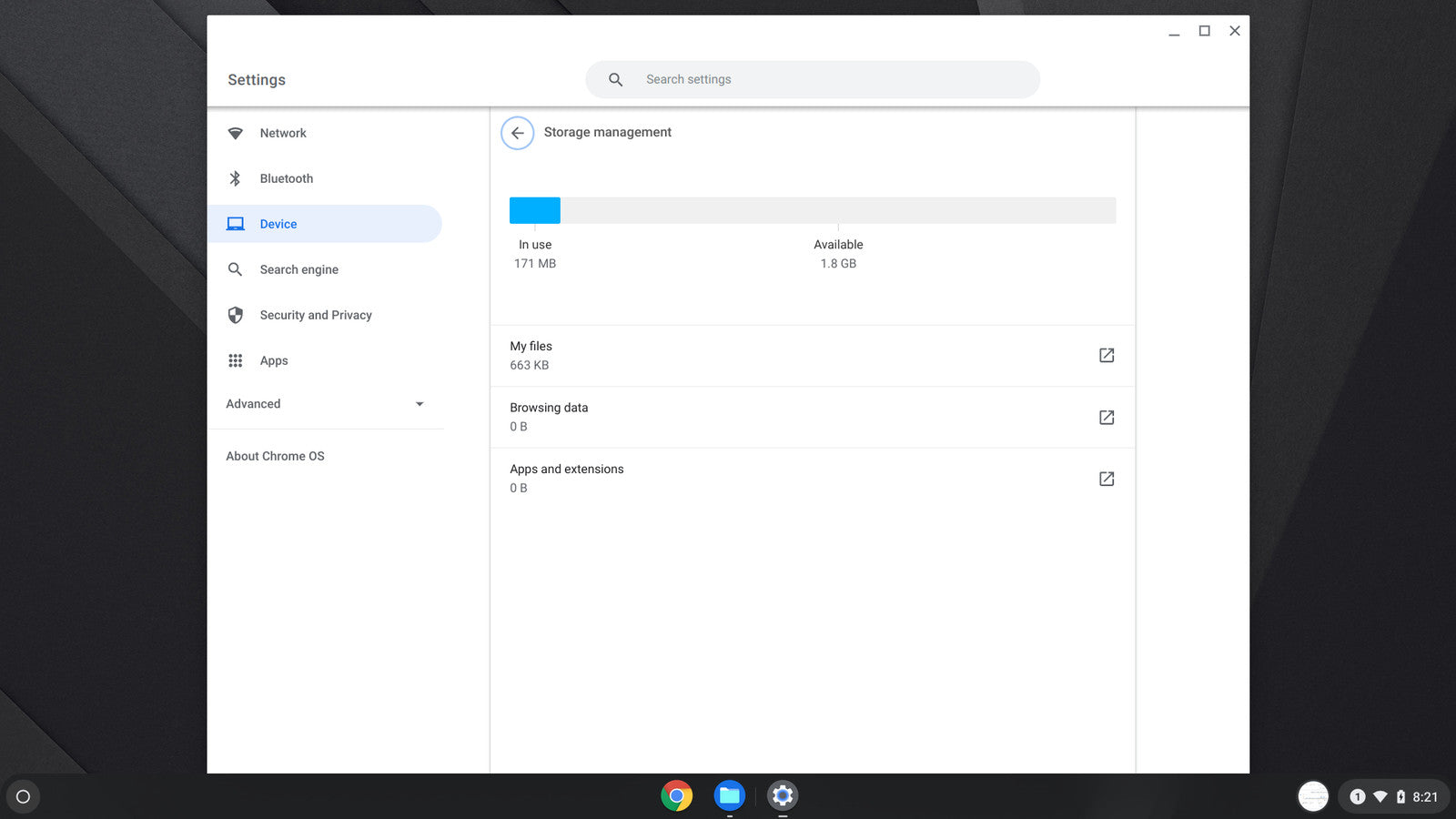
Task: Open Apps and extensions external link icon
Action: tap(1106, 479)
